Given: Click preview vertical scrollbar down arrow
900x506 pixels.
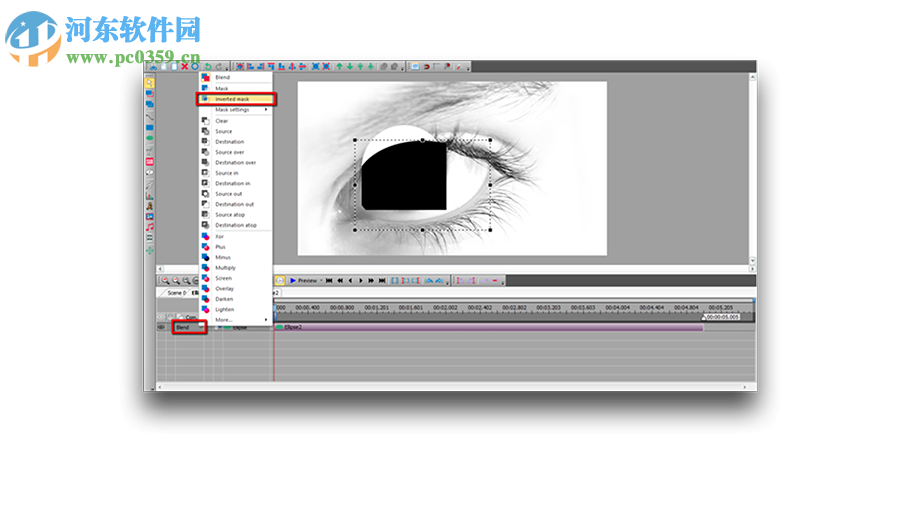Looking at the screenshot, I should [752, 260].
